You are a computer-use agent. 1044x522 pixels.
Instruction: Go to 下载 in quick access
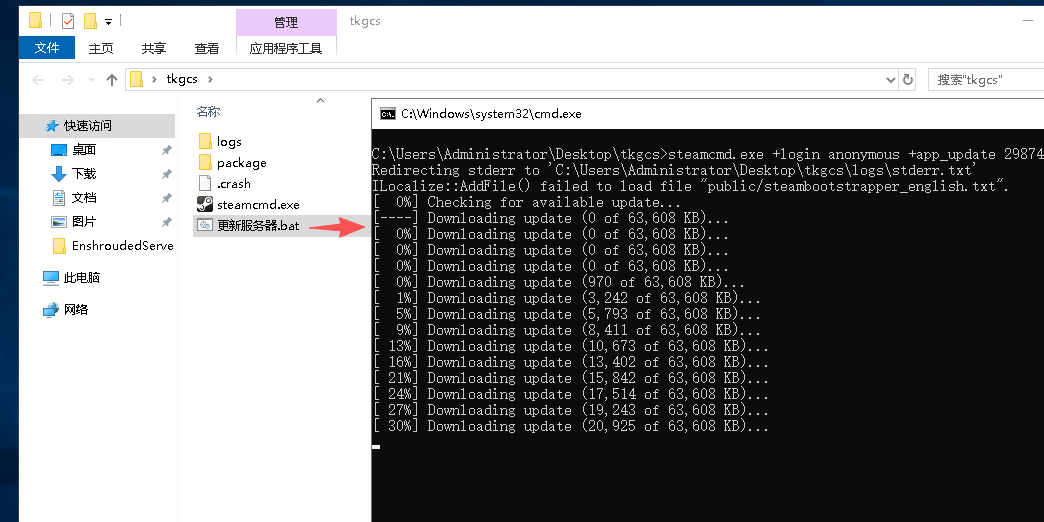[84, 173]
